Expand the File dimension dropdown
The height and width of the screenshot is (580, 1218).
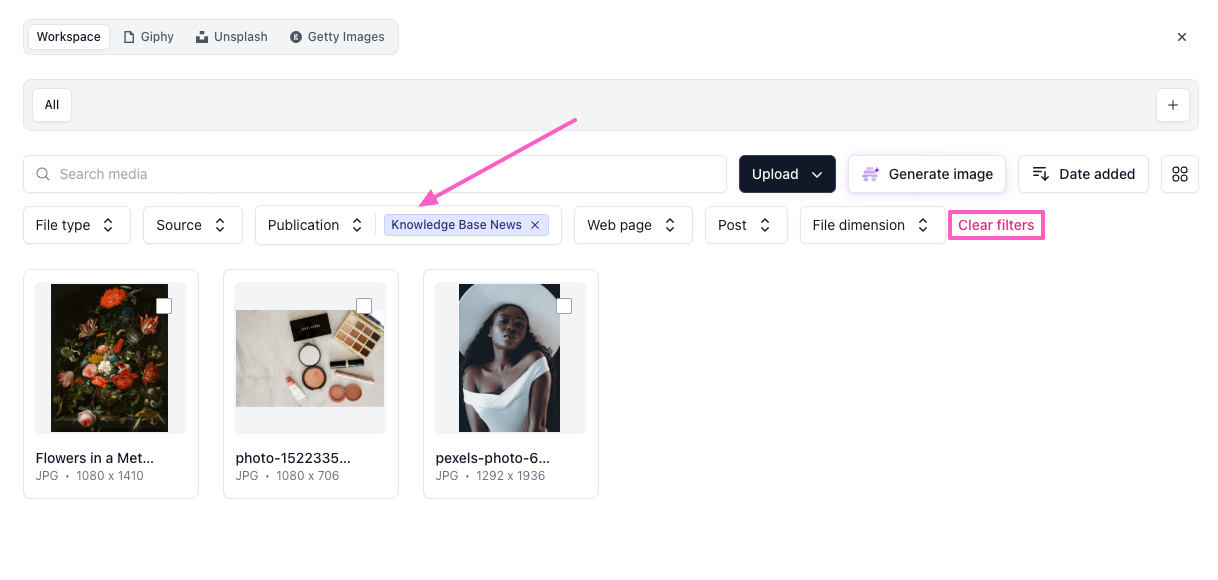[871, 225]
